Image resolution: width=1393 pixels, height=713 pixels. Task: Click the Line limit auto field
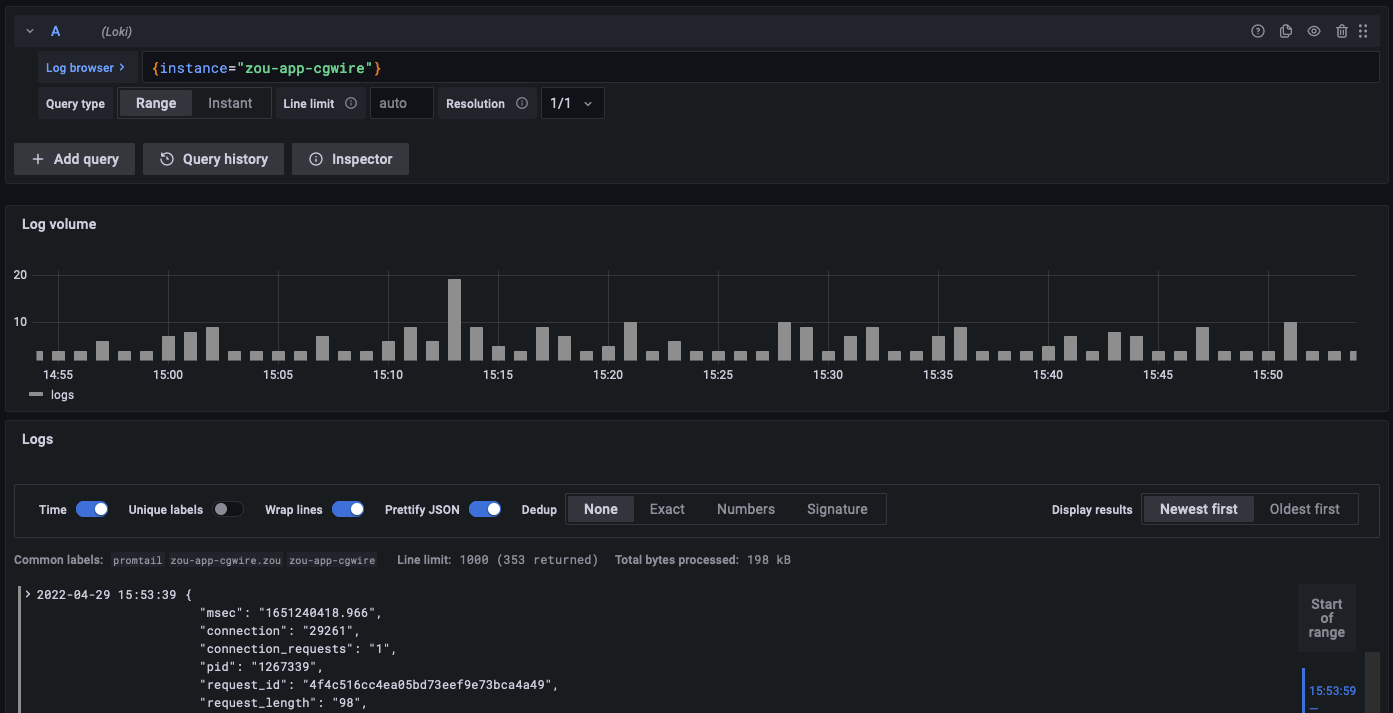(x=402, y=103)
